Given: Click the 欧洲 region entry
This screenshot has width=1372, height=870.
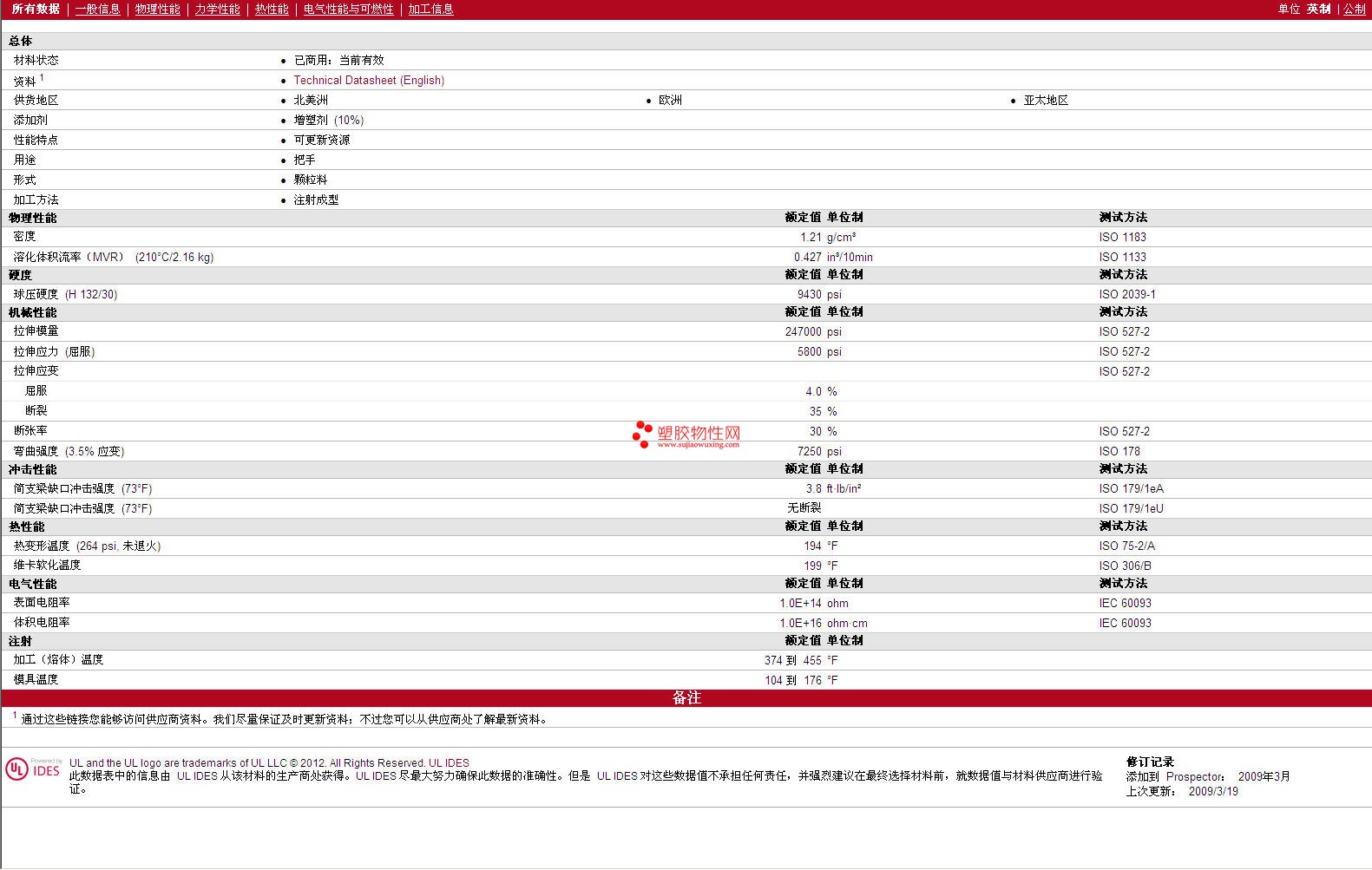Looking at the screenshot, I should coord(670,100).
